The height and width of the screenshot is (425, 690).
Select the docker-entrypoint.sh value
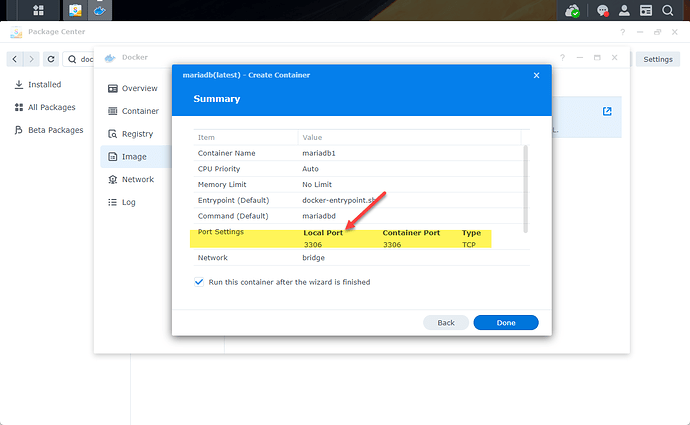tap(339, 200)
